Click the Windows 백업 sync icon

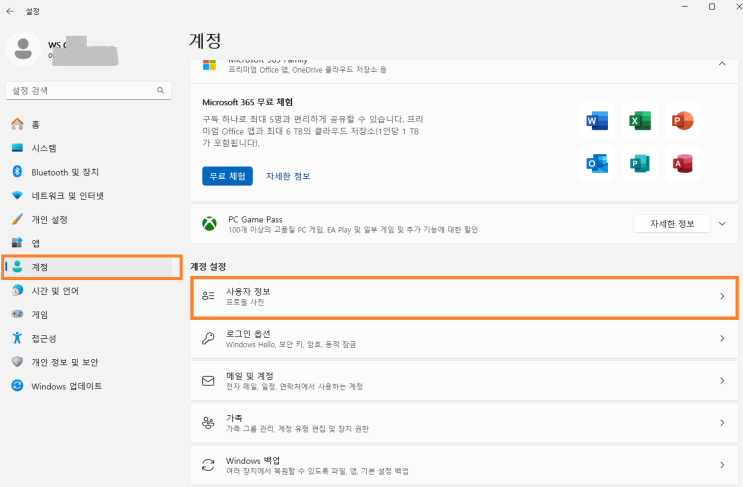click(x=208, y=465)
